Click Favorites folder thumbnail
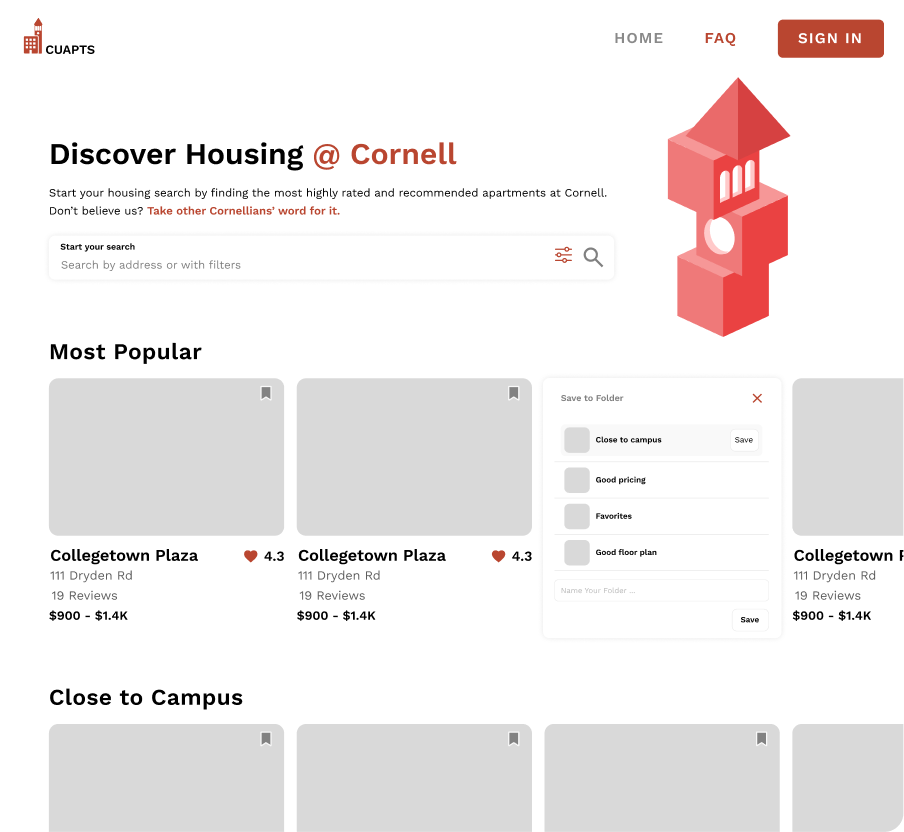 click(577, 517)
